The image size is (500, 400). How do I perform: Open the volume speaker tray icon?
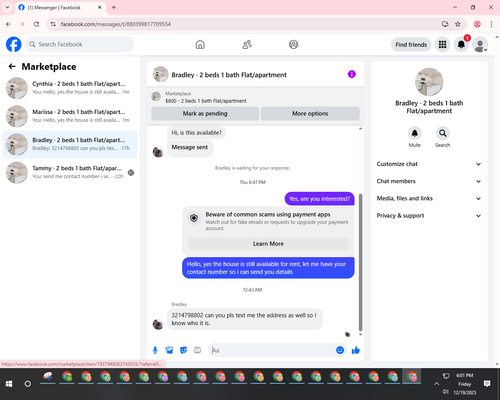coord(446,392)
